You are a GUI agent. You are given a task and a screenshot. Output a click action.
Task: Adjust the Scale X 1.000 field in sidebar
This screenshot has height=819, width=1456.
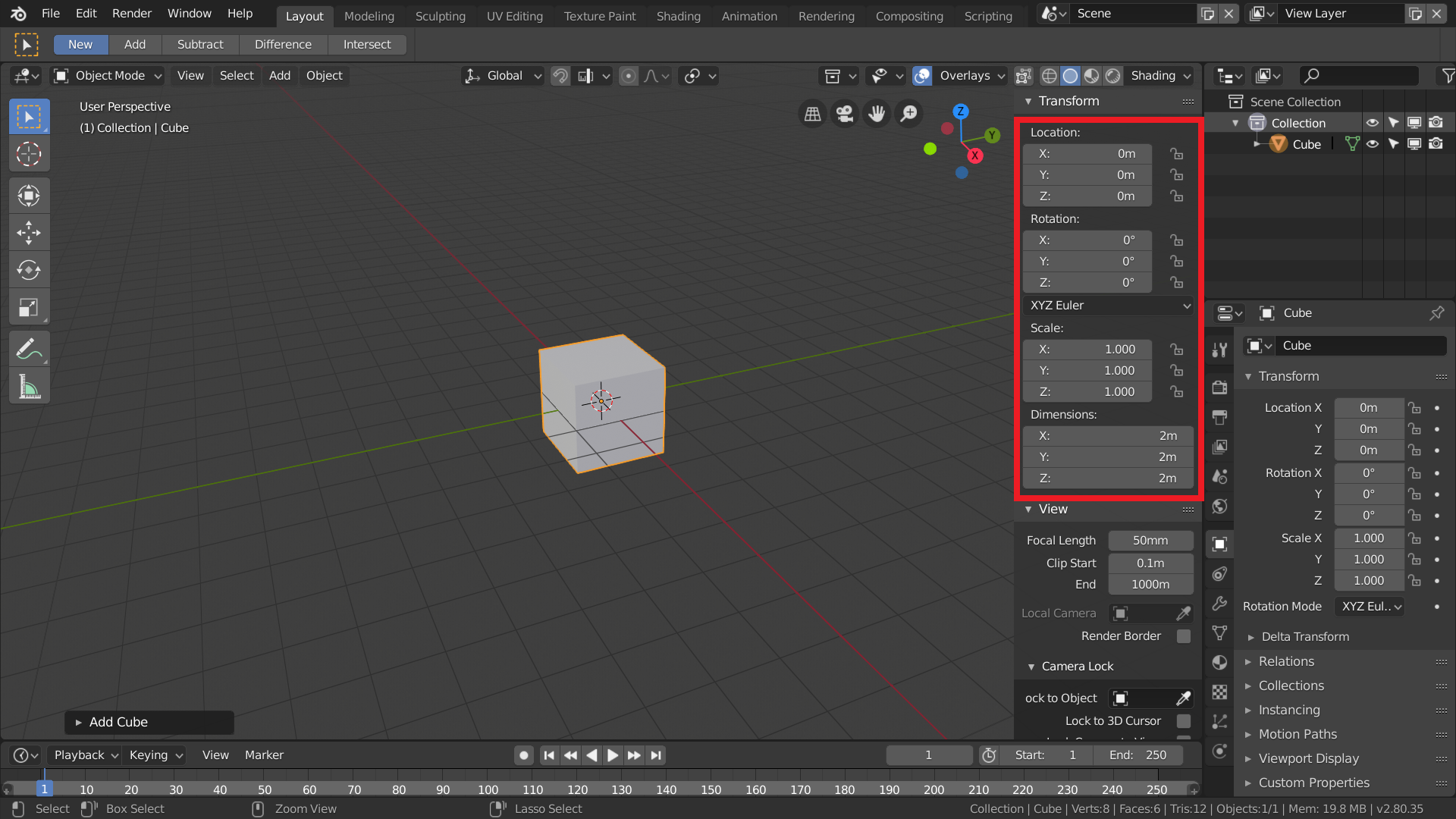point(1087,350)
